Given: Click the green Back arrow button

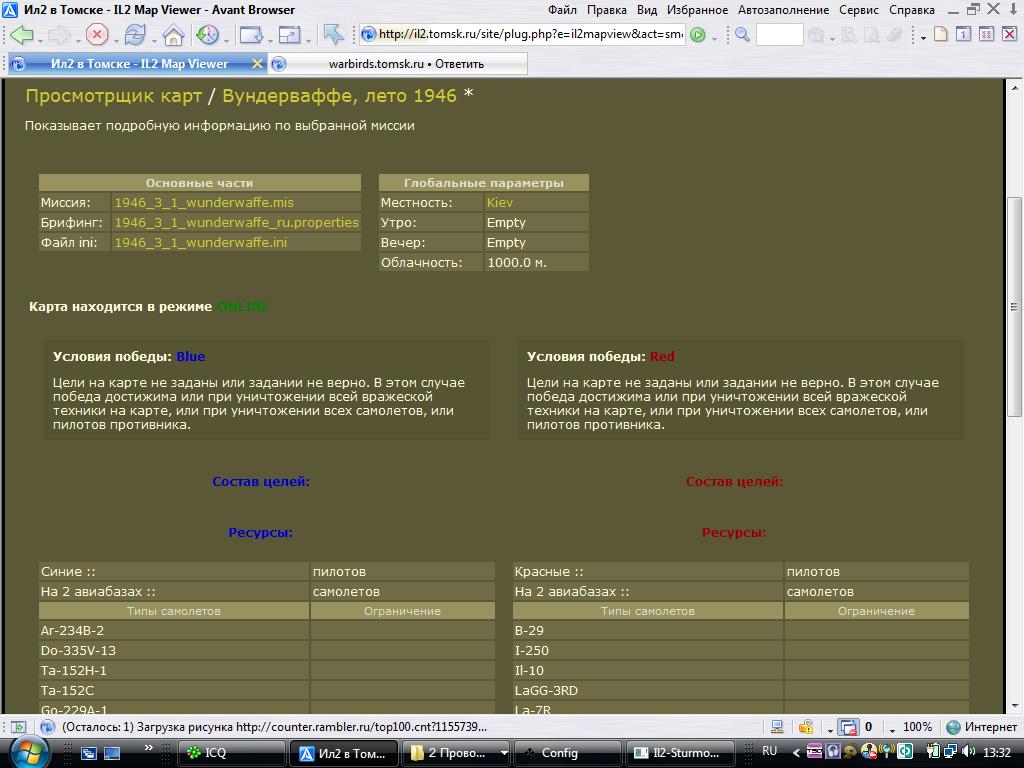Looking at the screenshot, I should pyautogui.click(x=20, y=35).
